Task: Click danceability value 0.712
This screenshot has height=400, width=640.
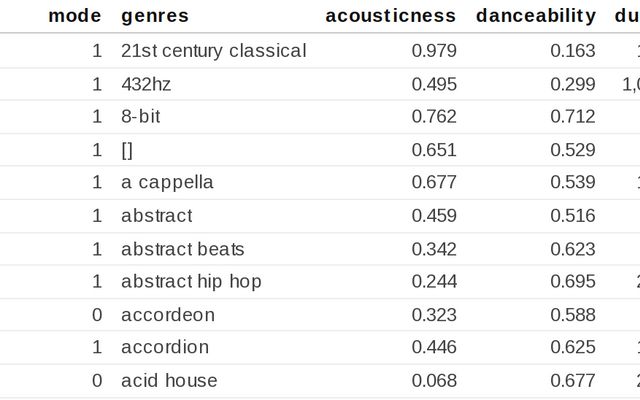Action: pos(573,117)
